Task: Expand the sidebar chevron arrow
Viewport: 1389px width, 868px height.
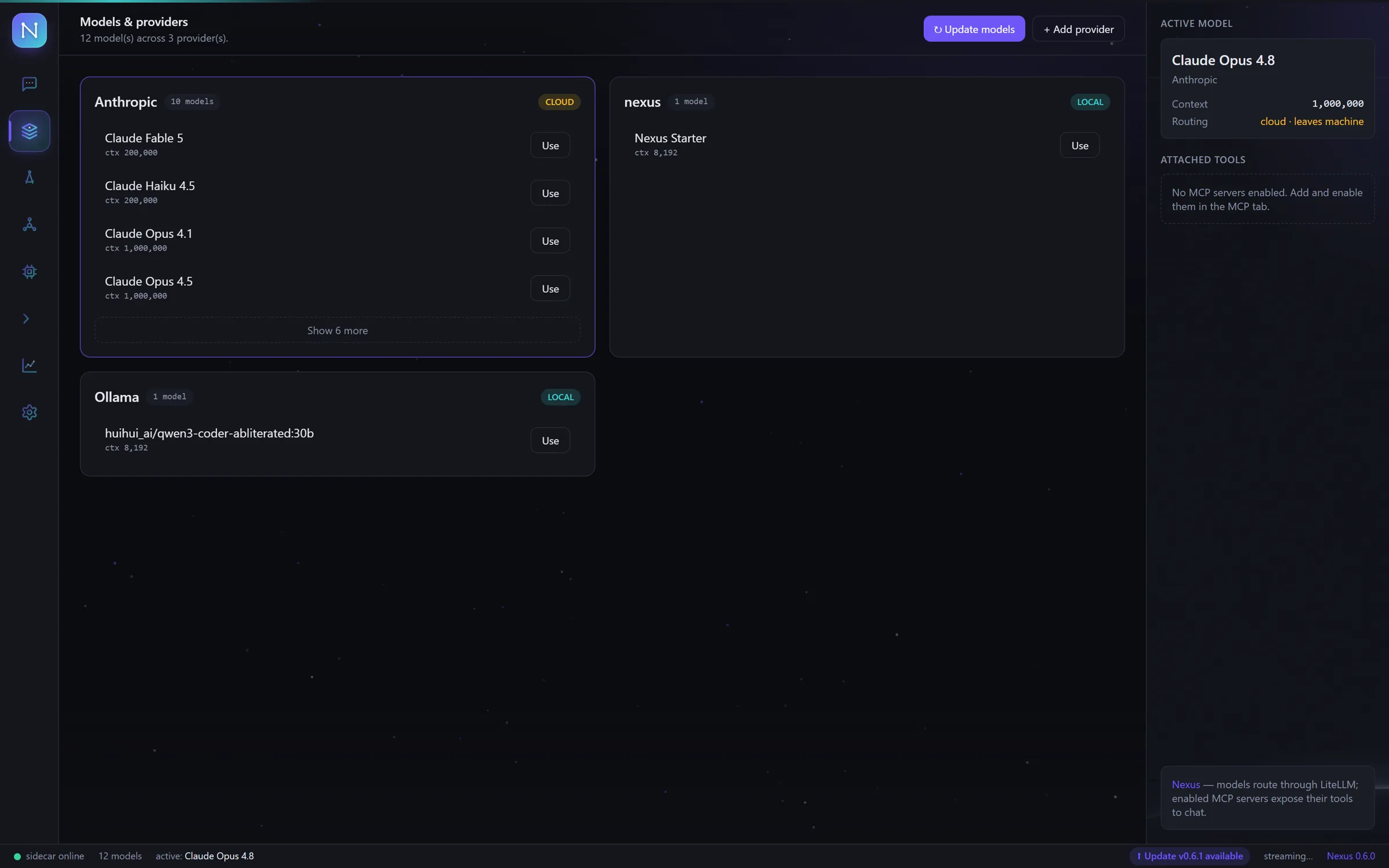Action: click(26, 319)
